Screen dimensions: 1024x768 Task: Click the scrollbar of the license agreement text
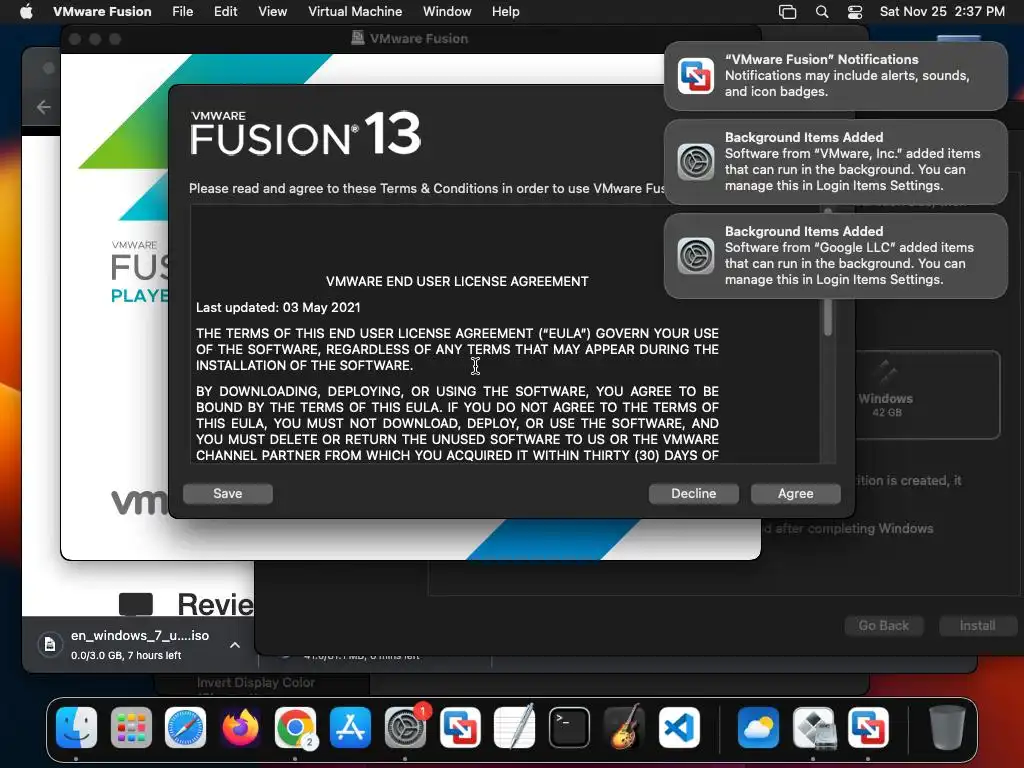(828, 318)
